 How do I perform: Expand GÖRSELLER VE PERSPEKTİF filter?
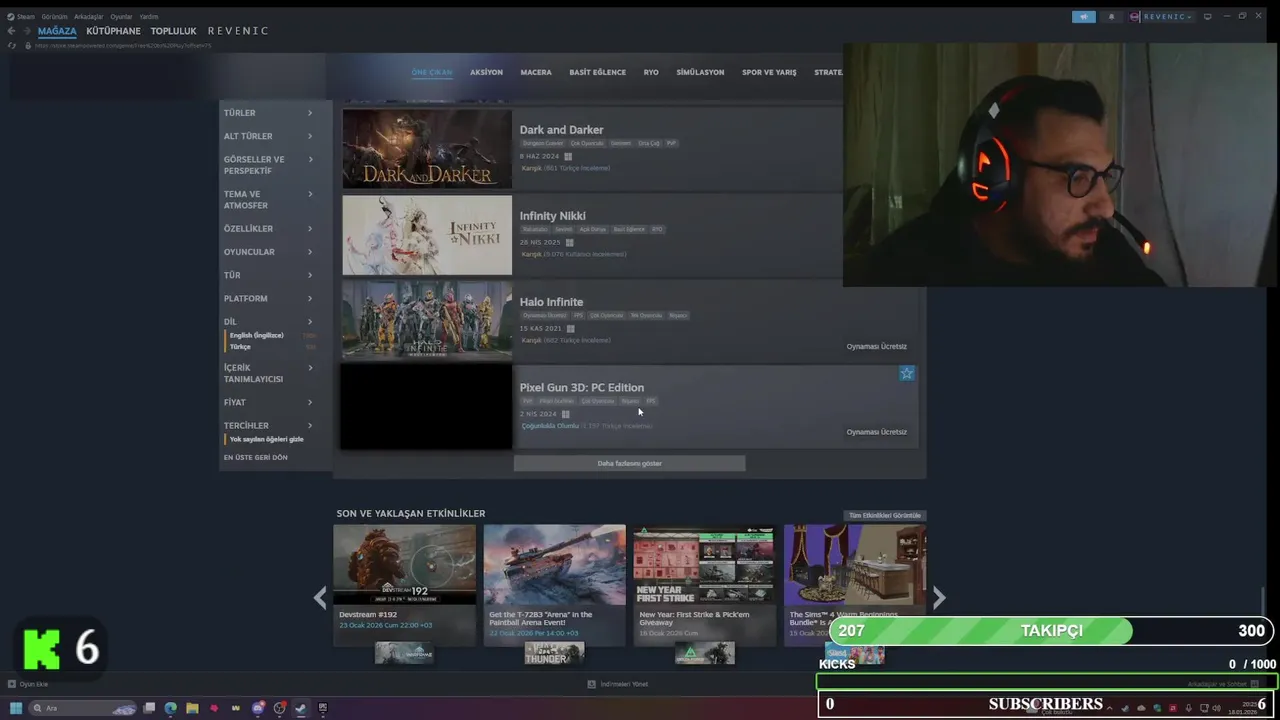click(268, 165)
